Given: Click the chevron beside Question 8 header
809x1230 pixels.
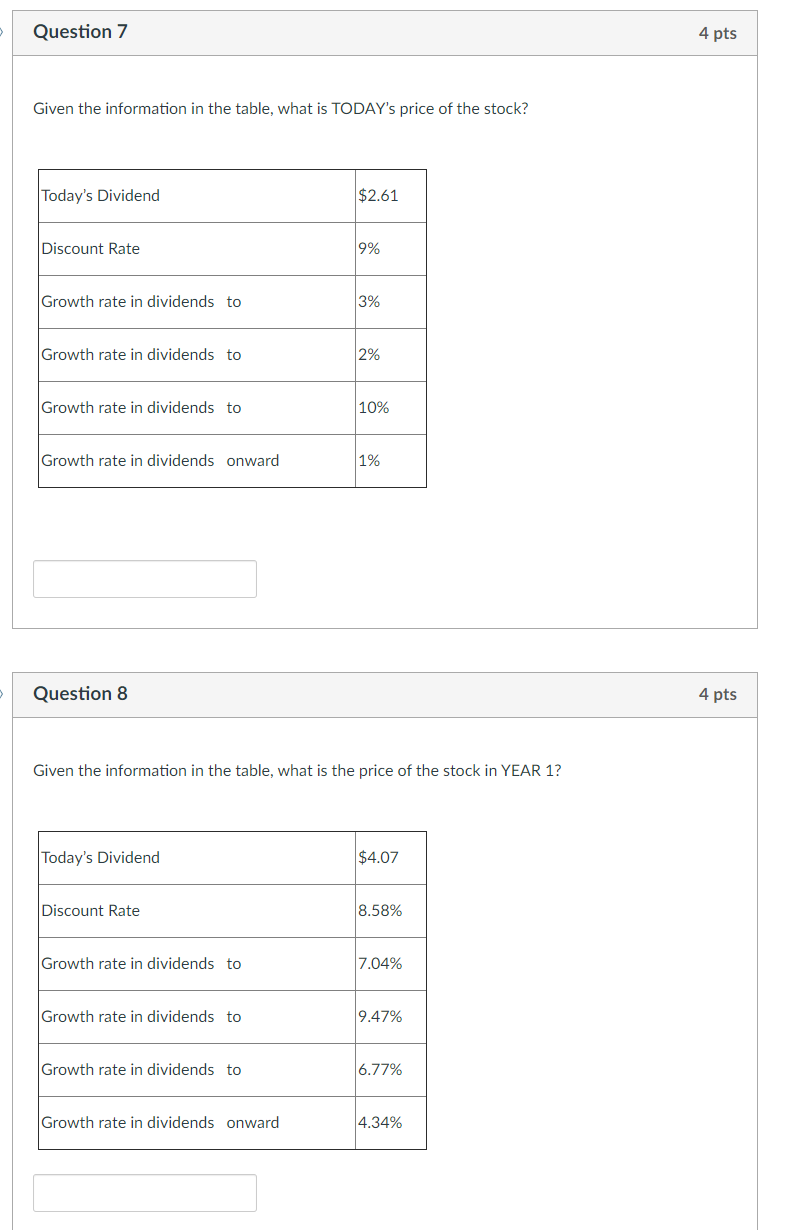Looking at the screenshot, I should 3,692.
